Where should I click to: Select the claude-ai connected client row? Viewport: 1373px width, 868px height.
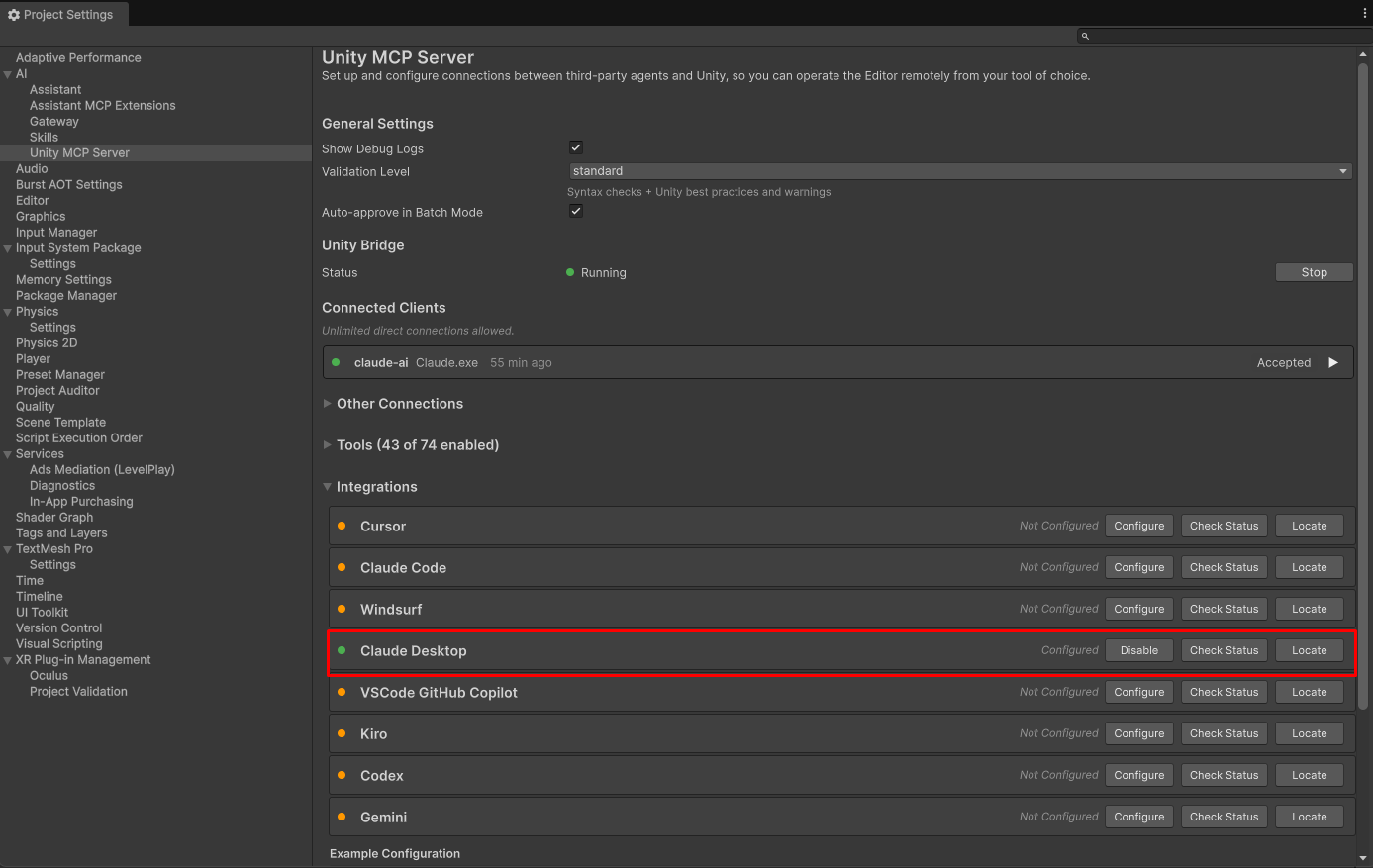click(838, 362)
